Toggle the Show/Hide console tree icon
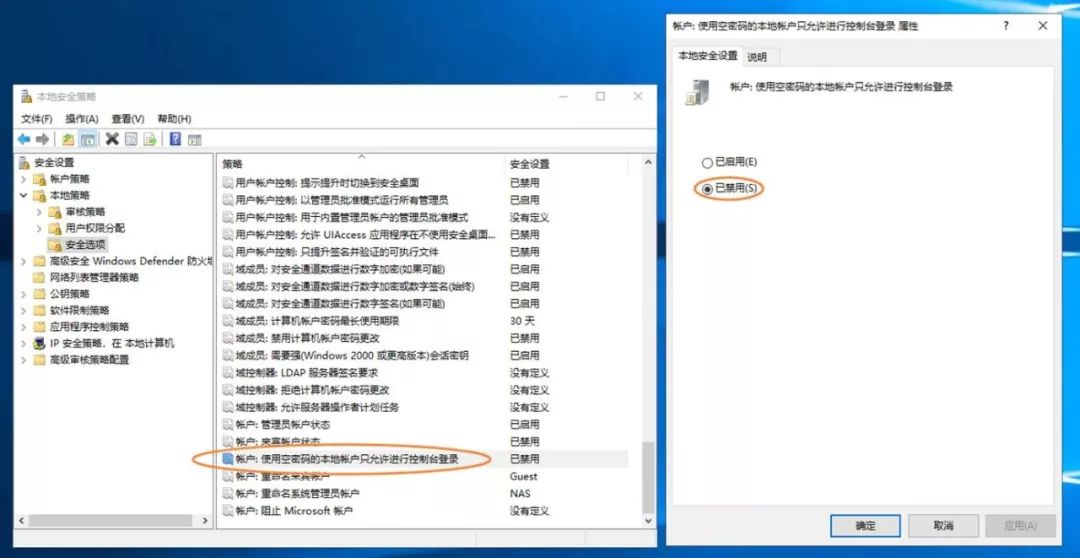 pos(88,140)
